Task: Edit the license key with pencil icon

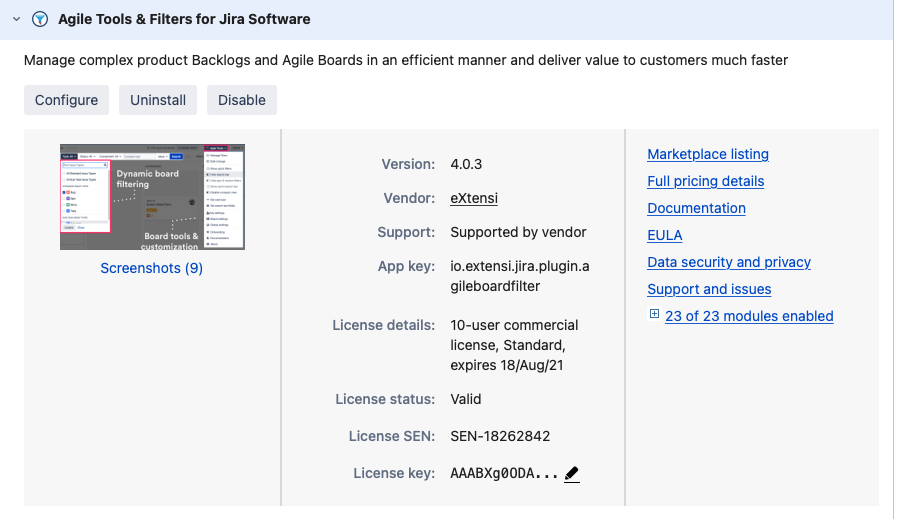Action: click(572, 474)
